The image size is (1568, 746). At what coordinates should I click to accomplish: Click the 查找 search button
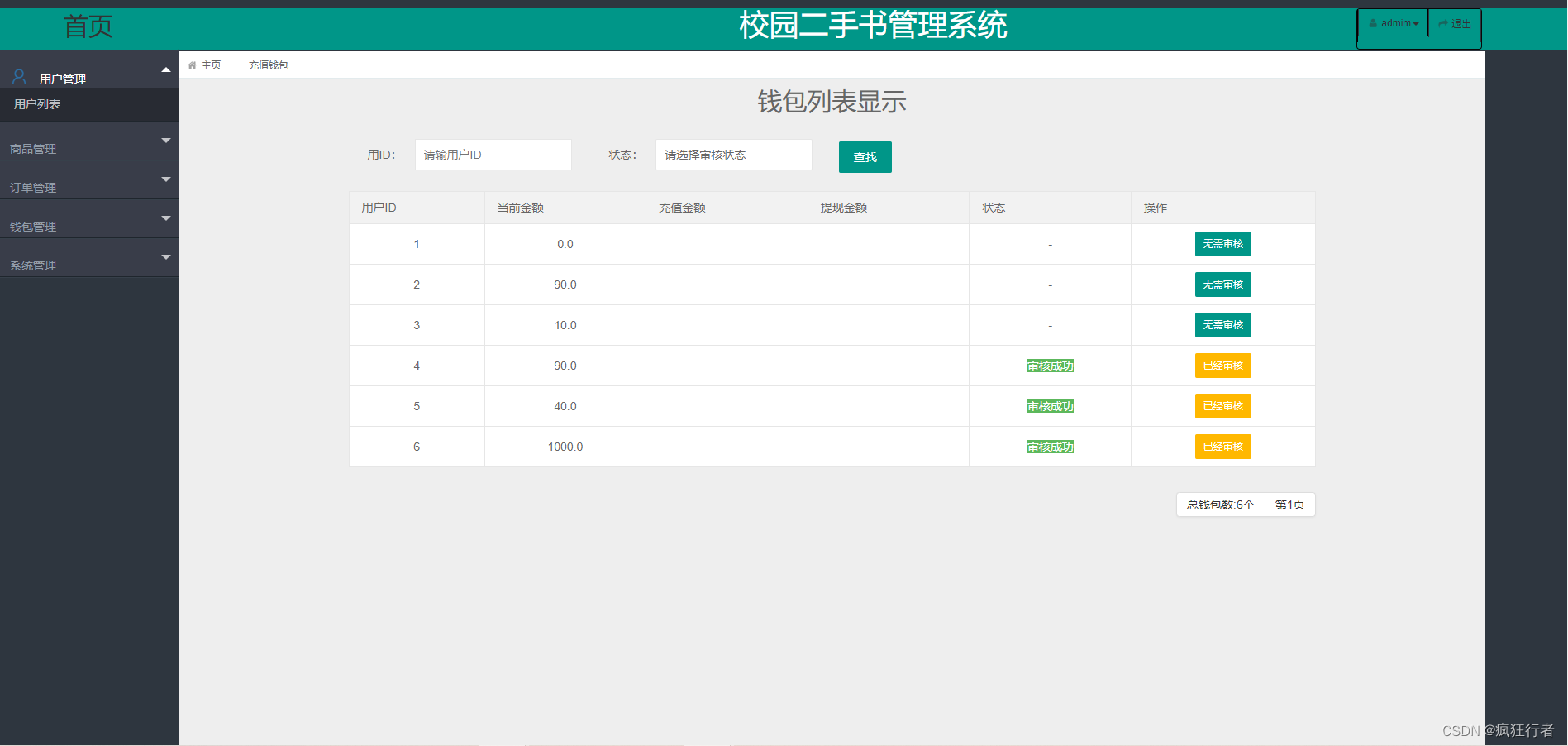[865, 157]
